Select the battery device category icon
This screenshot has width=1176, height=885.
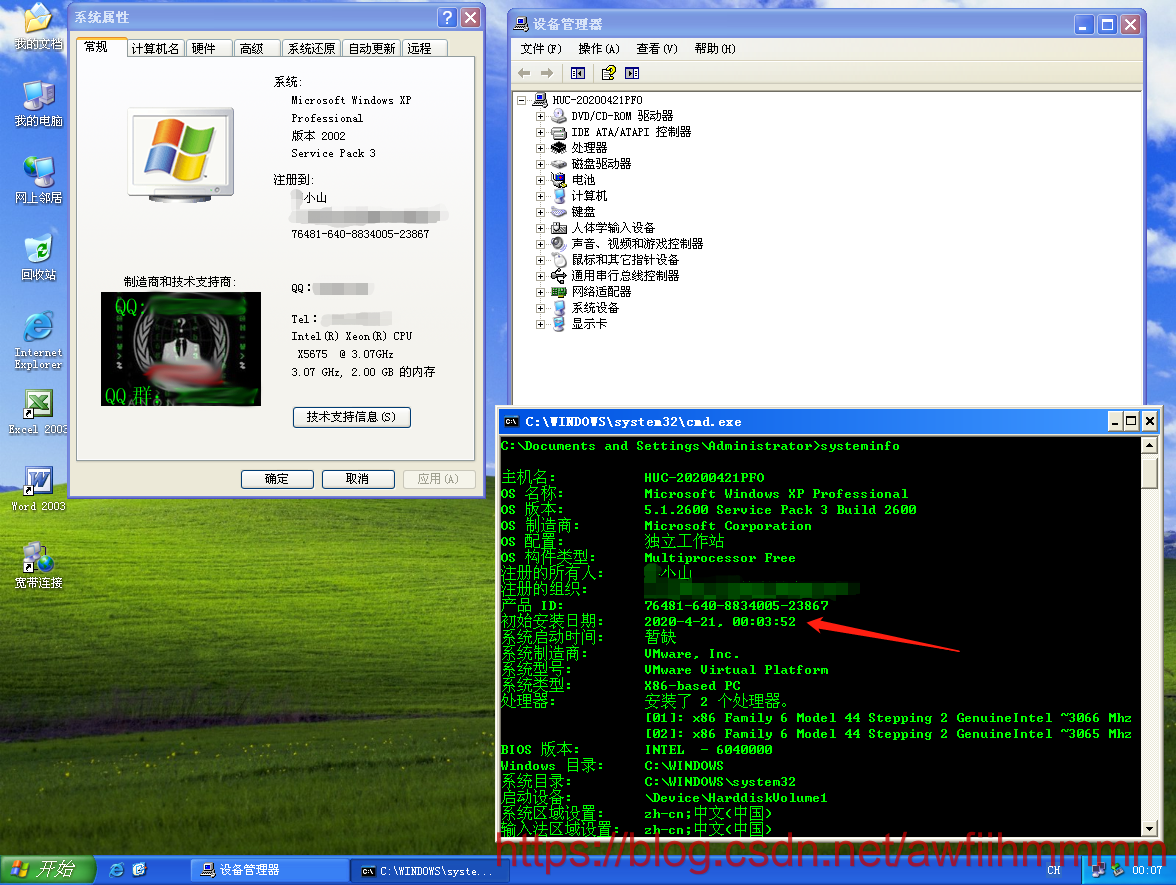(559, 180)
